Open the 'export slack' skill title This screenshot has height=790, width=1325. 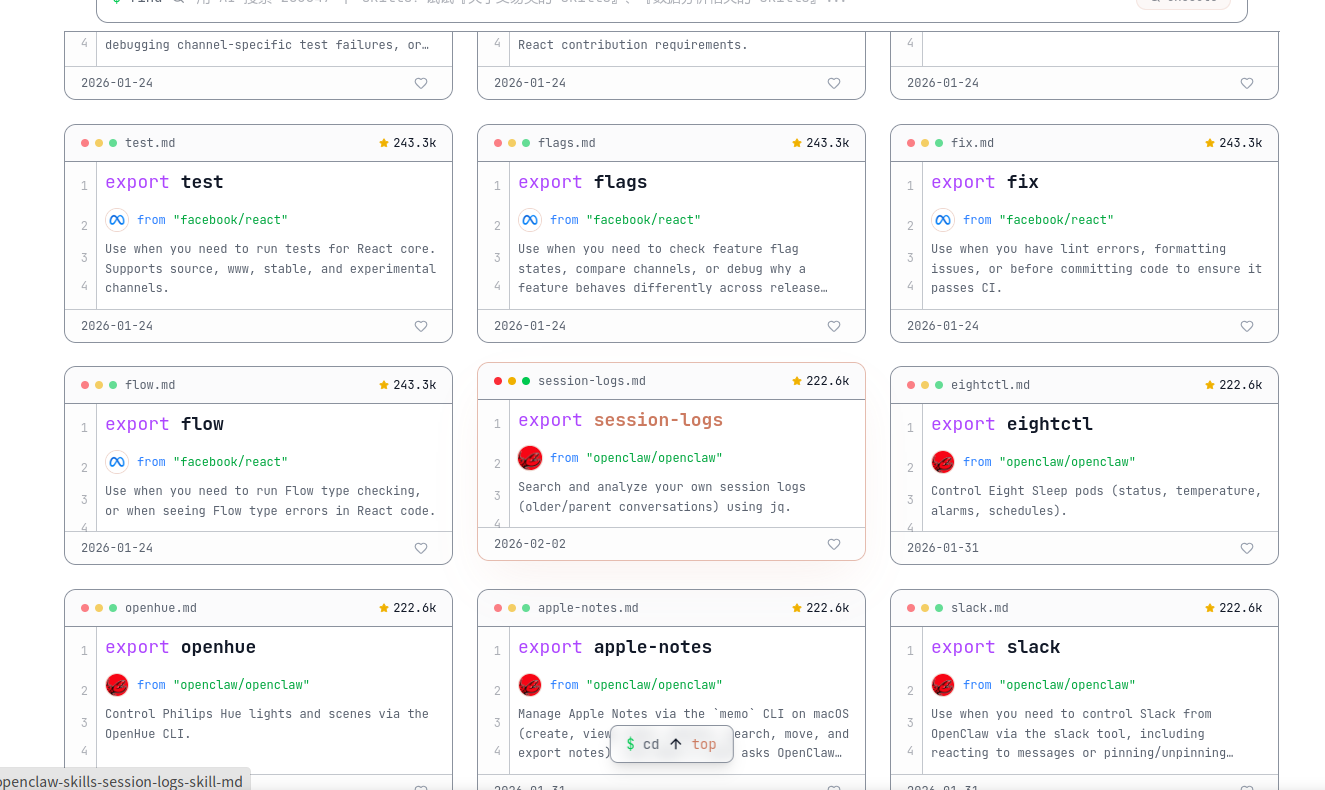(x=996, y=647)
